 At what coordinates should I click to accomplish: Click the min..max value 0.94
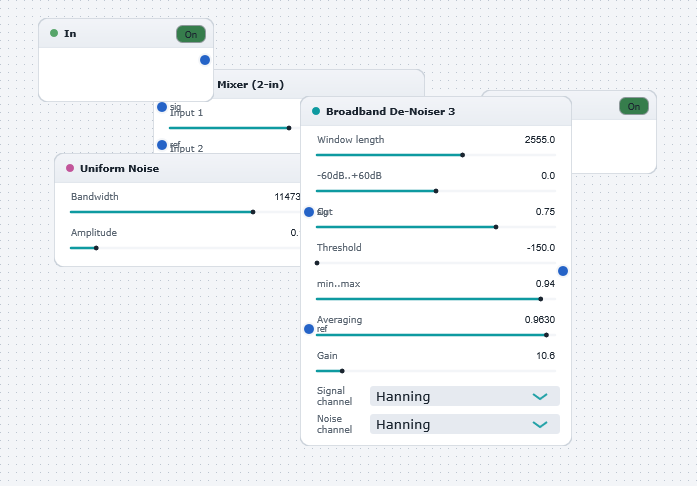545,284
